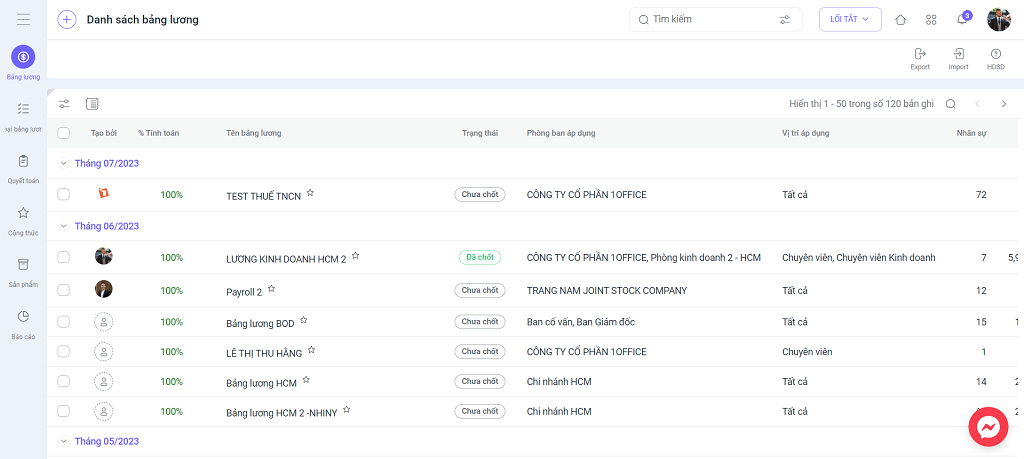Click the Tìm kiếm search field

(716, 20)
